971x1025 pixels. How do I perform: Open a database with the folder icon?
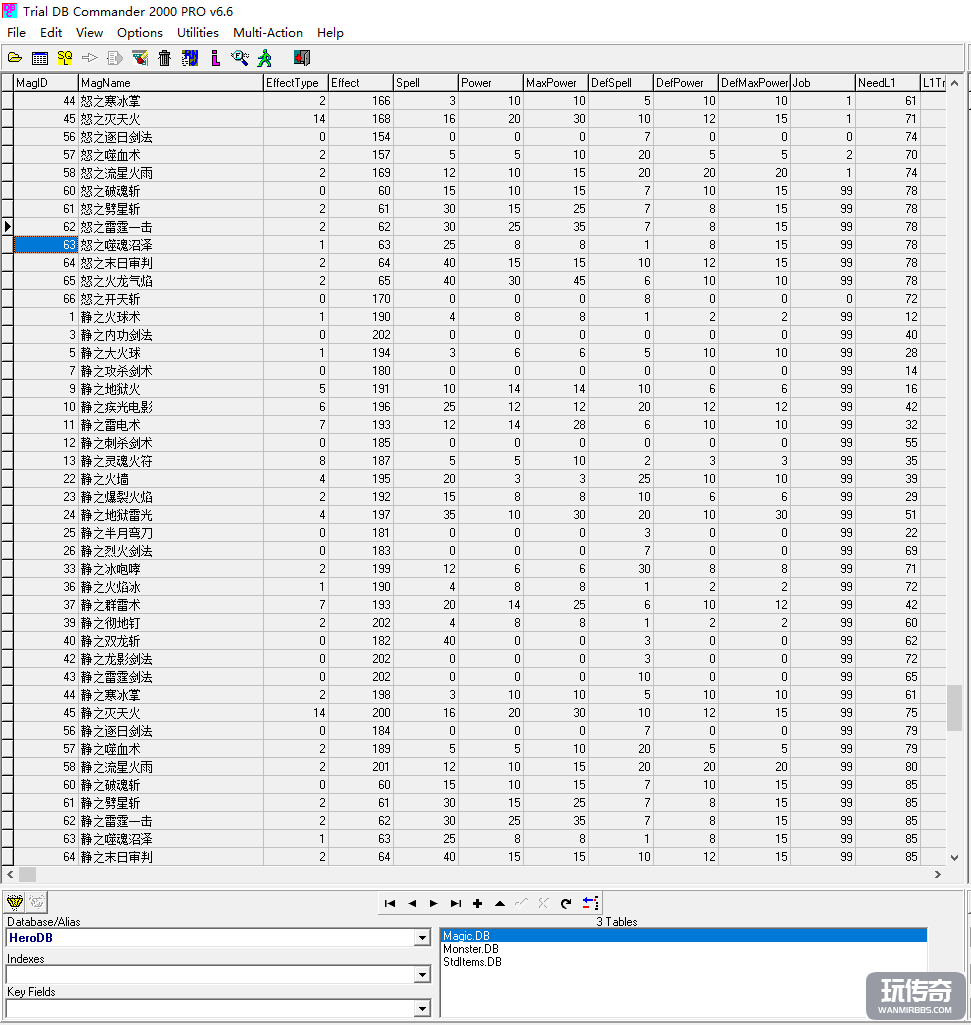[x=14, y=58]
